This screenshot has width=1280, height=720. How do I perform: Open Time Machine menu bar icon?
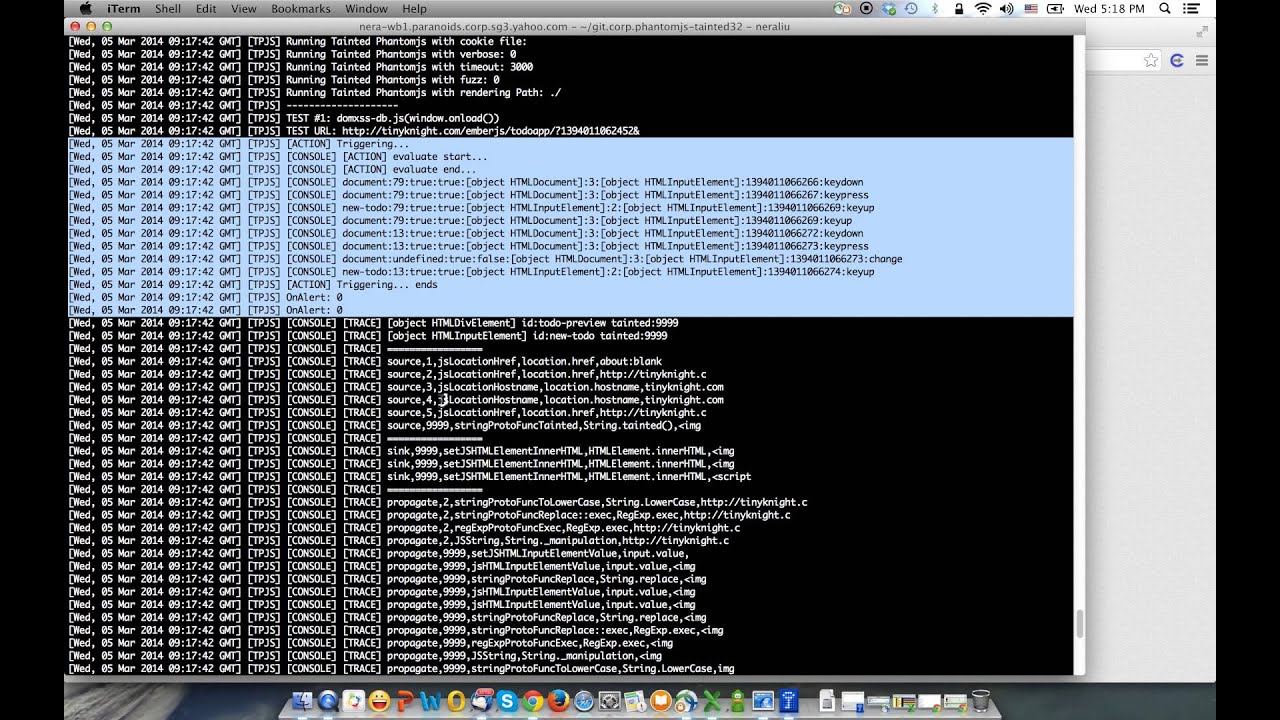911,8
